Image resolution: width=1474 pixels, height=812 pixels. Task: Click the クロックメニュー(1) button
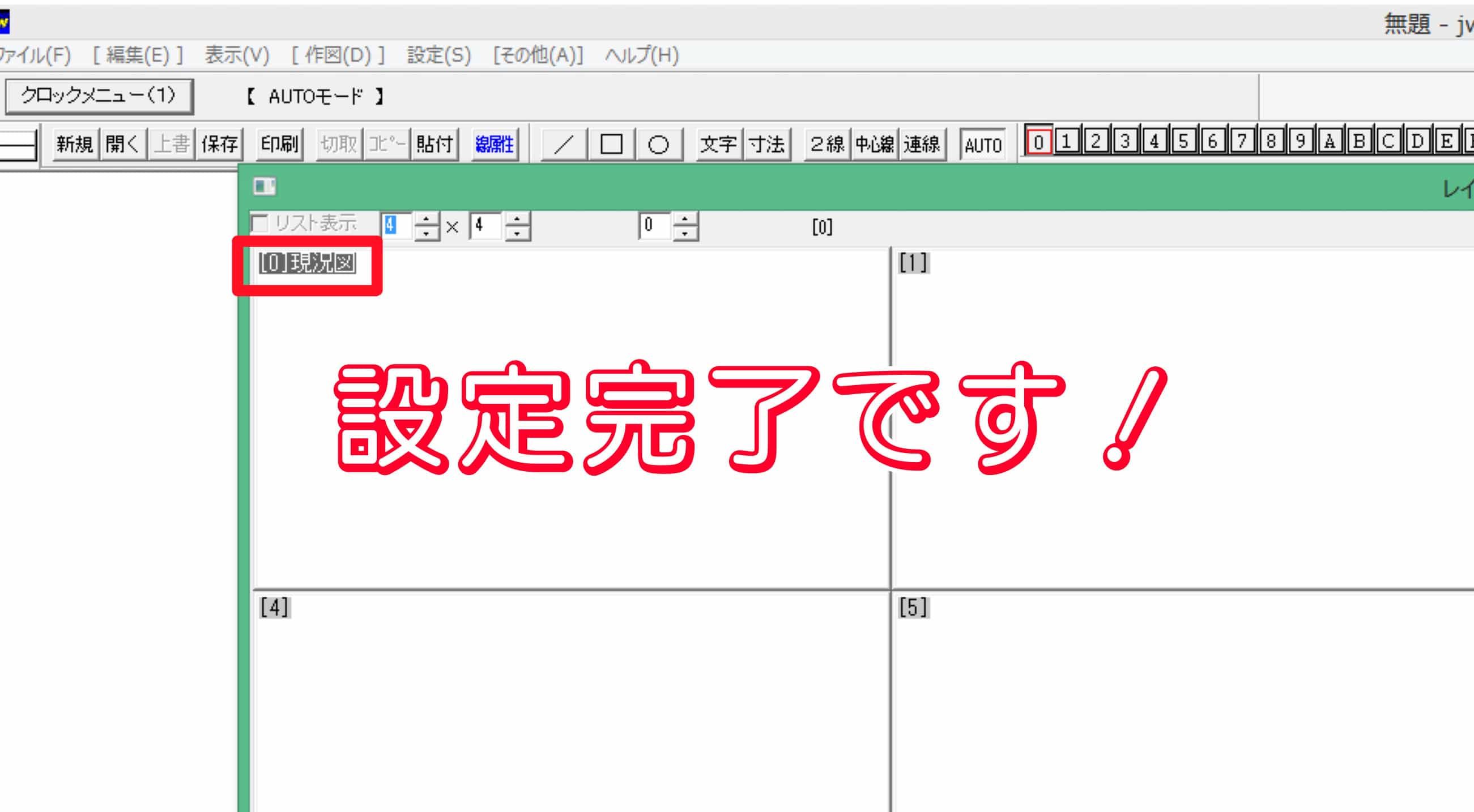[99, 96]
